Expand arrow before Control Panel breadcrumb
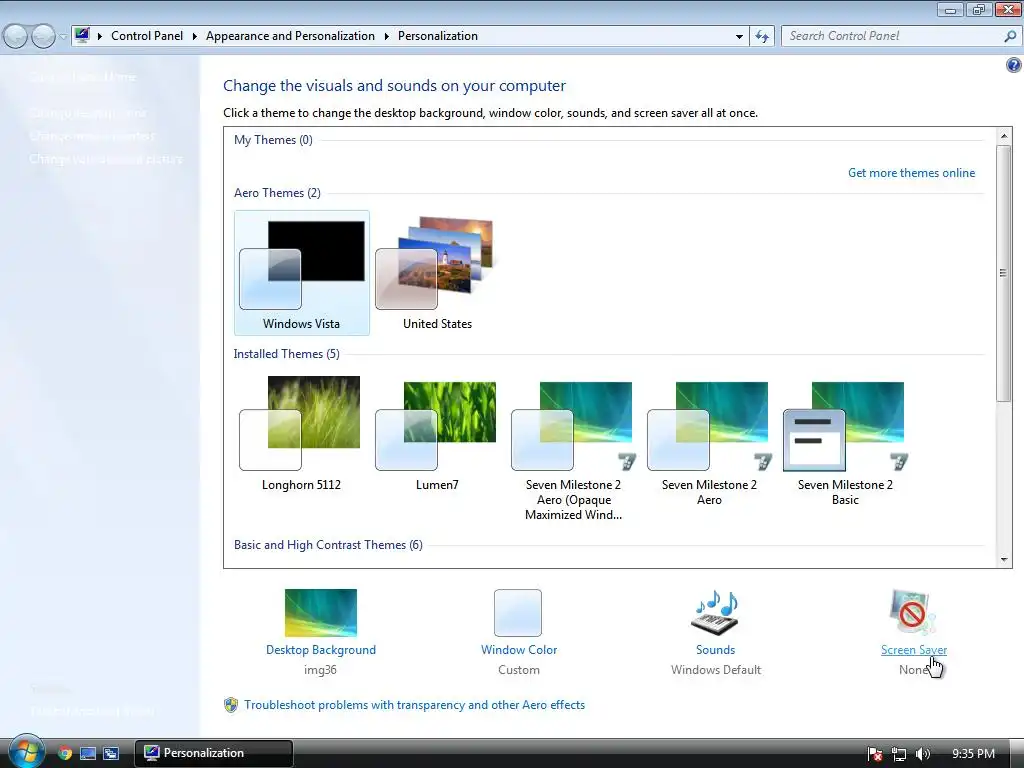 [x=100, y=36]
